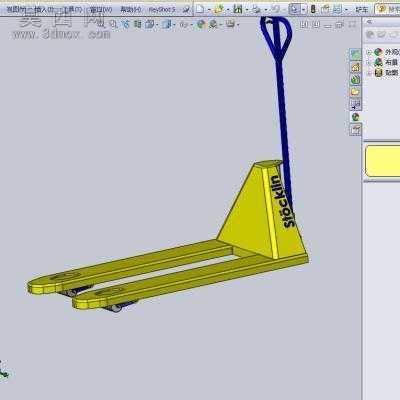The height and width of the screenshot is (400, 400).
Task: Expand the 外观 appearances tree node
Action: click(x=369, y=52)
